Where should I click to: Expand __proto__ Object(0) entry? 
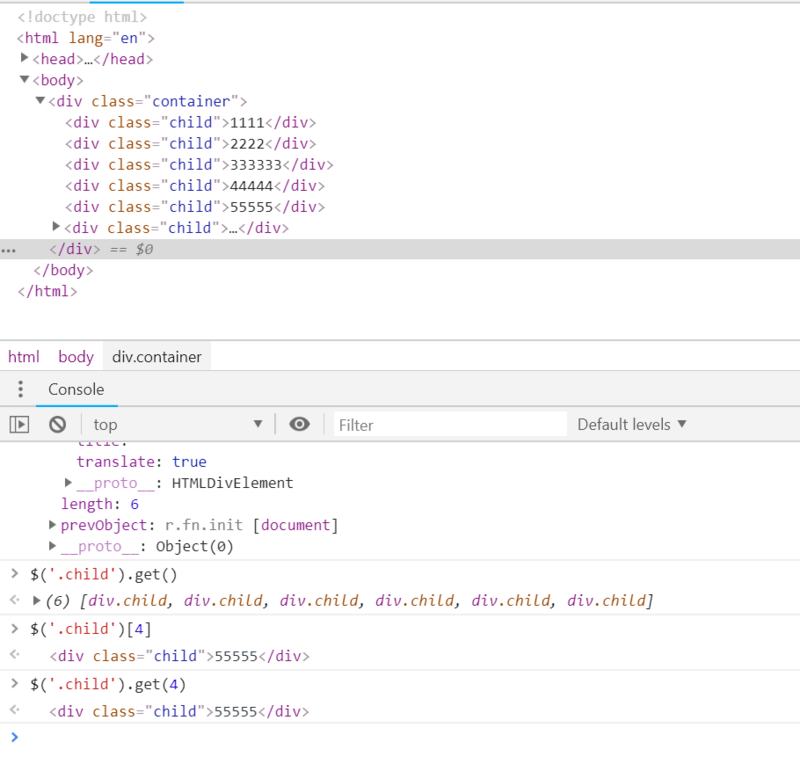(52, 546)
